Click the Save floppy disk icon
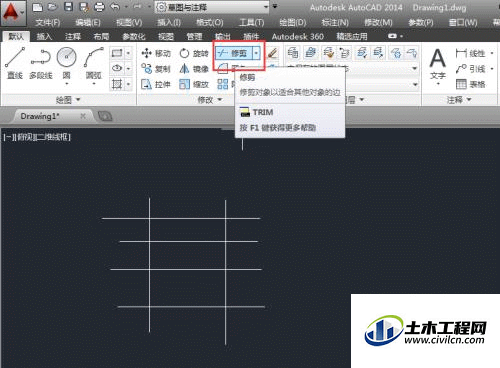This screenshot has width=500, height=368. 68,7
